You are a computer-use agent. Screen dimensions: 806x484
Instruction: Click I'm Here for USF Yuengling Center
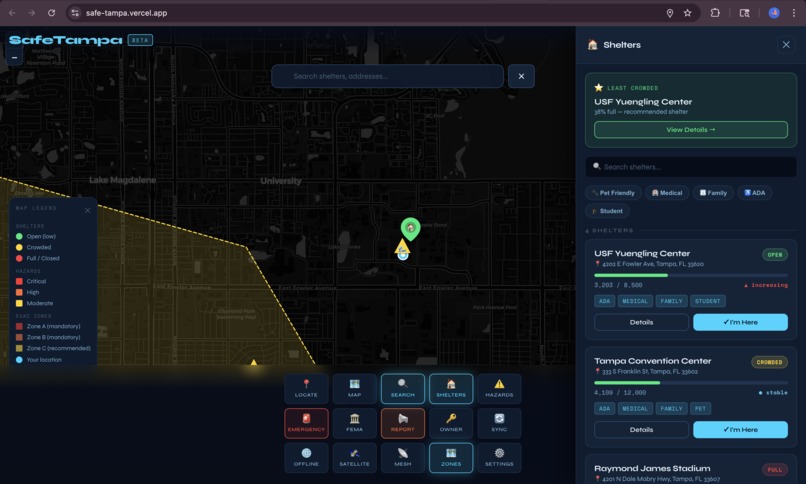[x=740, y=322]
